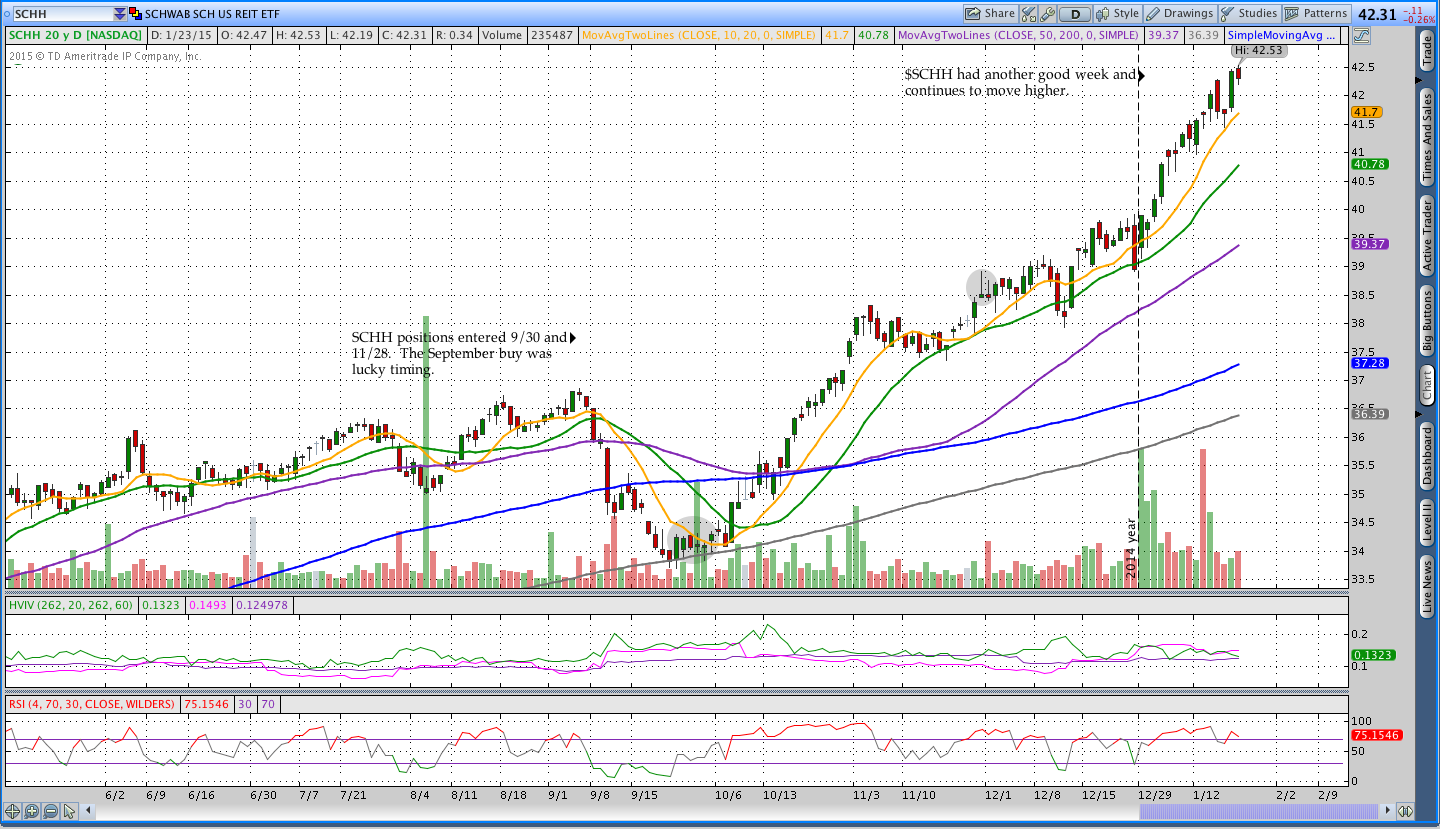The image size is (1440, 829).
Task: Open the Share menu
Action: click(x=990, y=14)
